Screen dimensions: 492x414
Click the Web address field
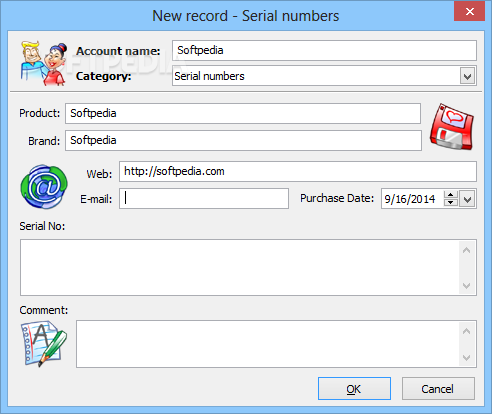298,171
